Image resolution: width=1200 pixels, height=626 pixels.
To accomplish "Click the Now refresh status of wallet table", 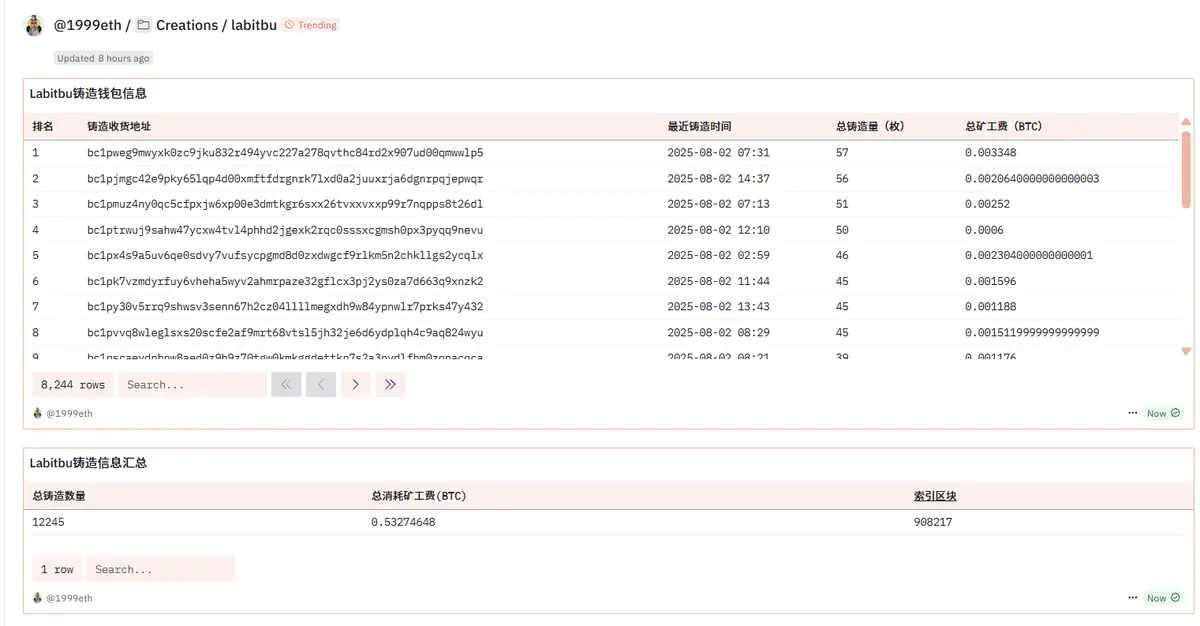I will (x=1163, y=413).
